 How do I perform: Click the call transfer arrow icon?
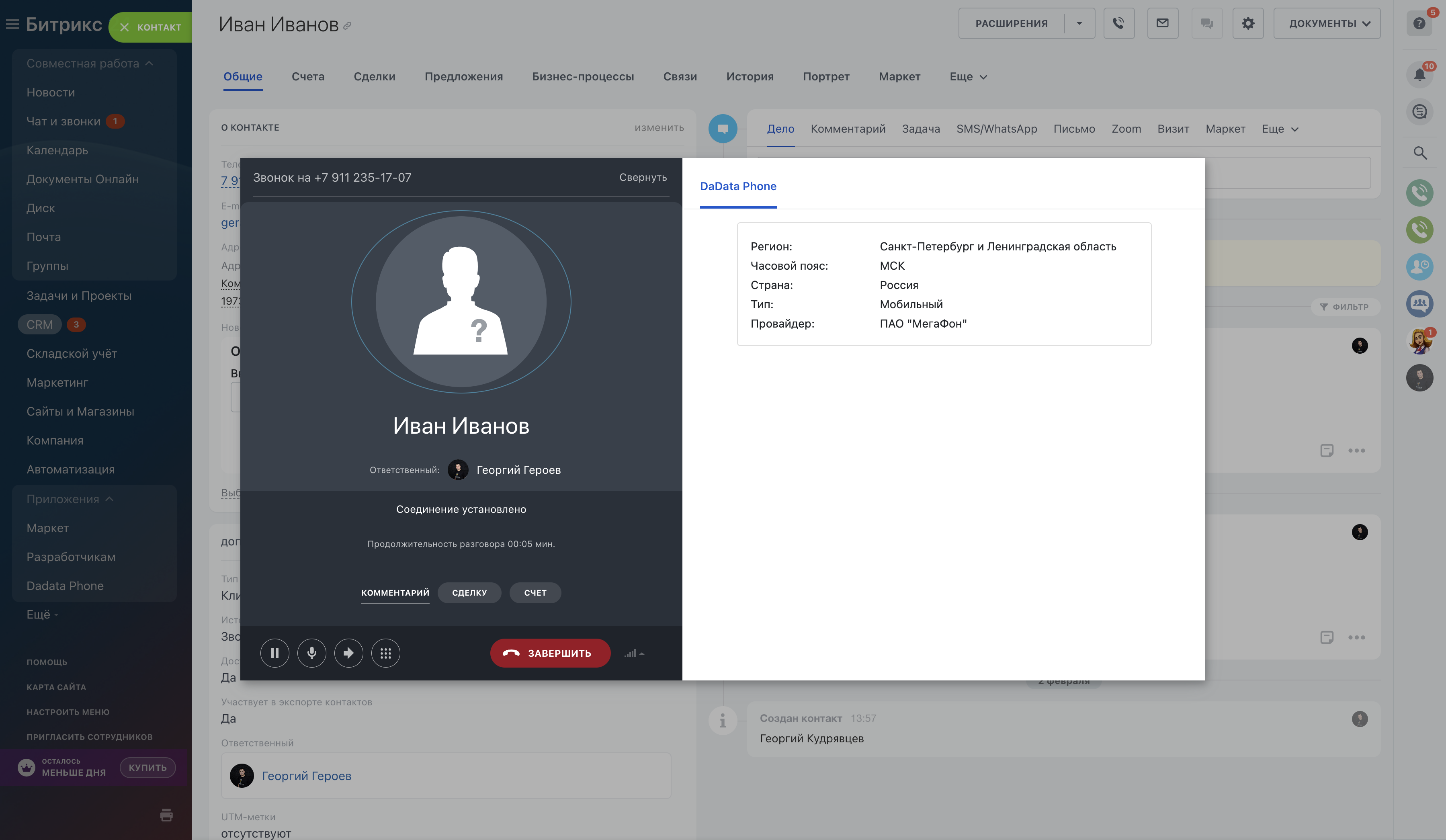pyautogui.click(x=348, y=653)
